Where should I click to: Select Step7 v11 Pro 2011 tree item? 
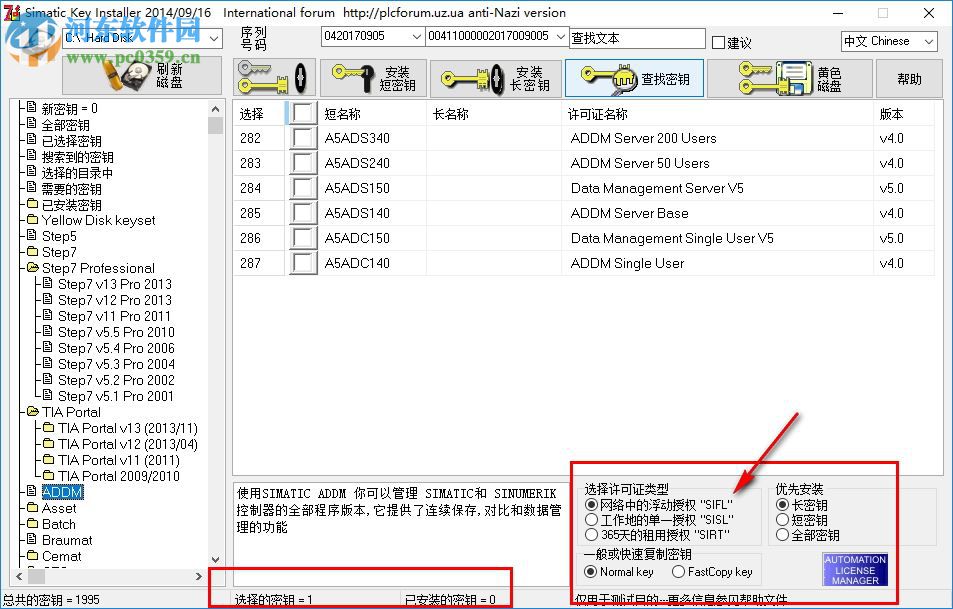114,316
